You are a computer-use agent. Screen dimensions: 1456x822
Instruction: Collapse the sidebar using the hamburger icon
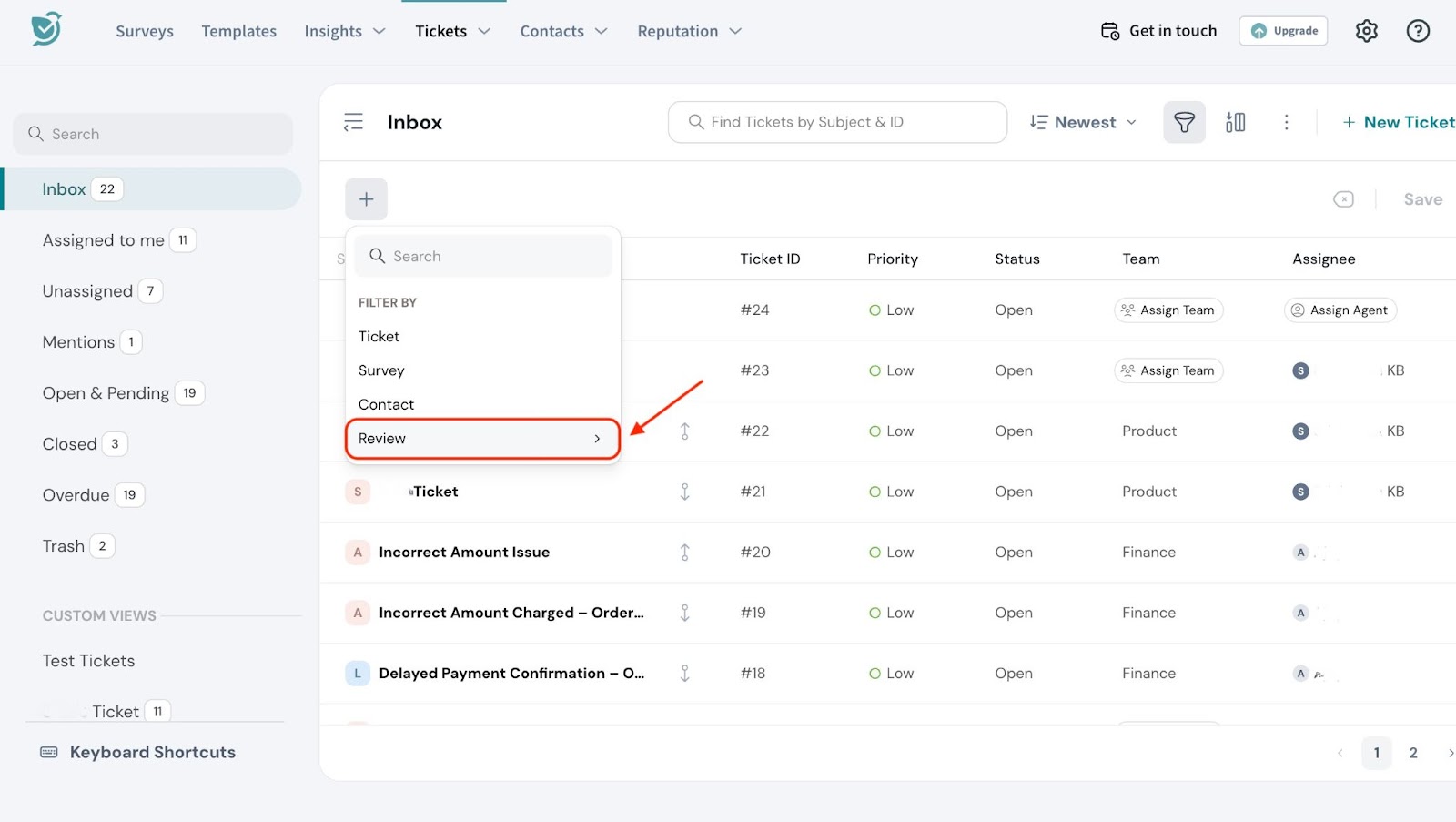click(353, 122)
